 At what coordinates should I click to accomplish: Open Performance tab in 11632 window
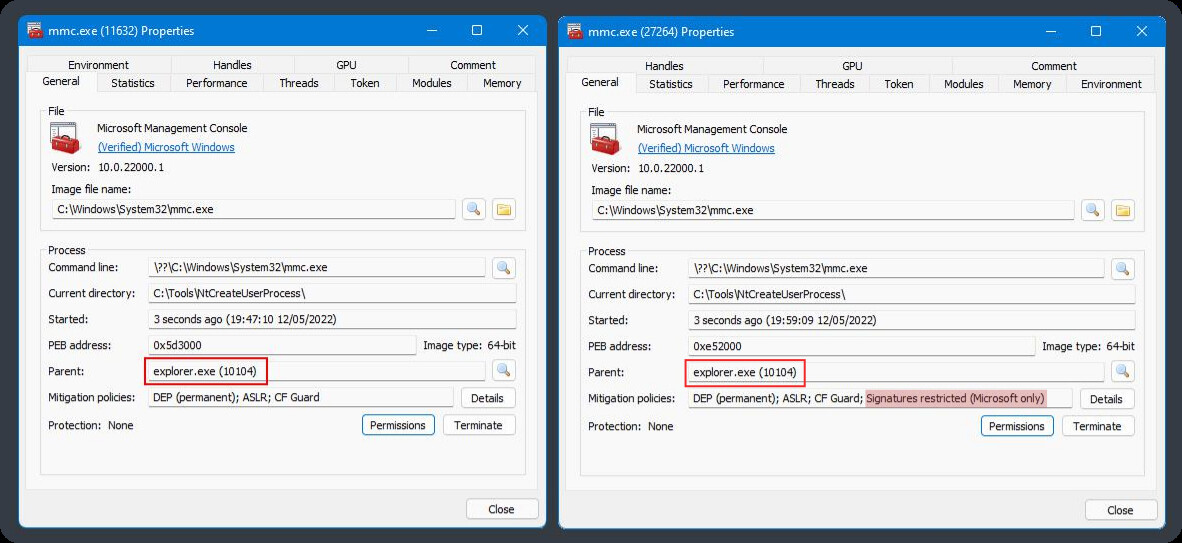tap(217, 83)
